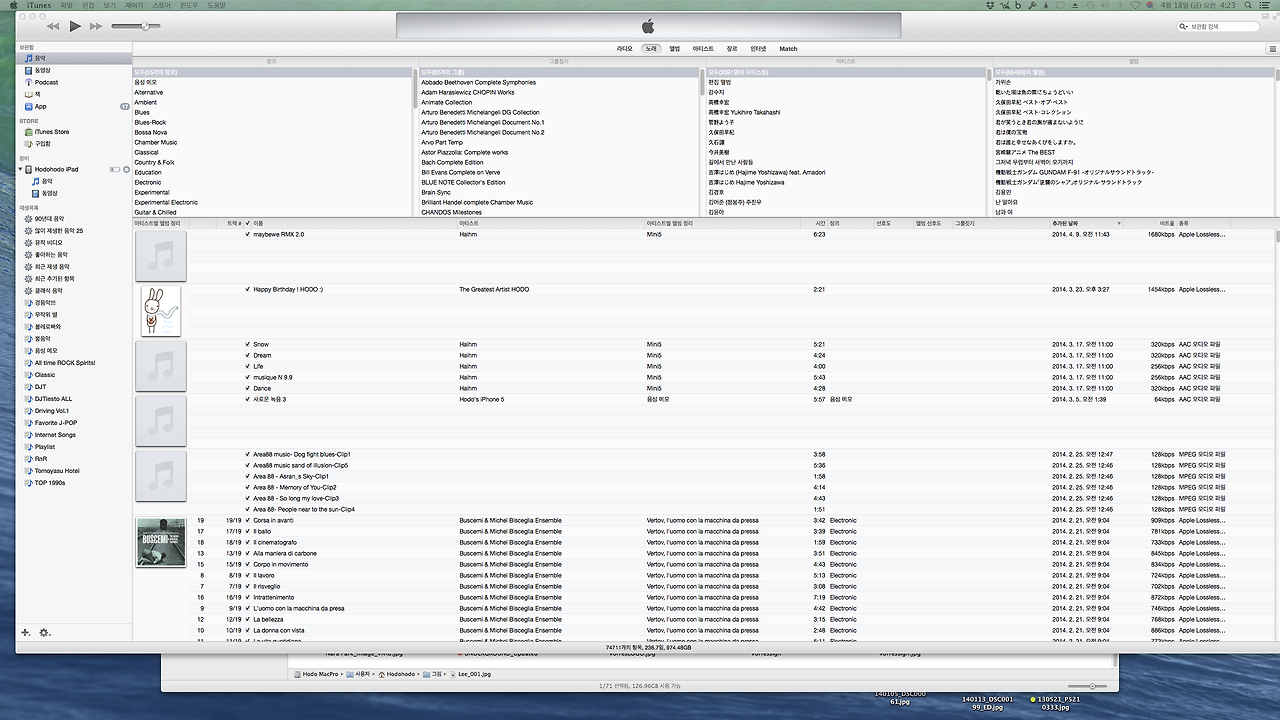Switch to the Match tab
The image size is (1280, 720).
click(x=789, y=48)
